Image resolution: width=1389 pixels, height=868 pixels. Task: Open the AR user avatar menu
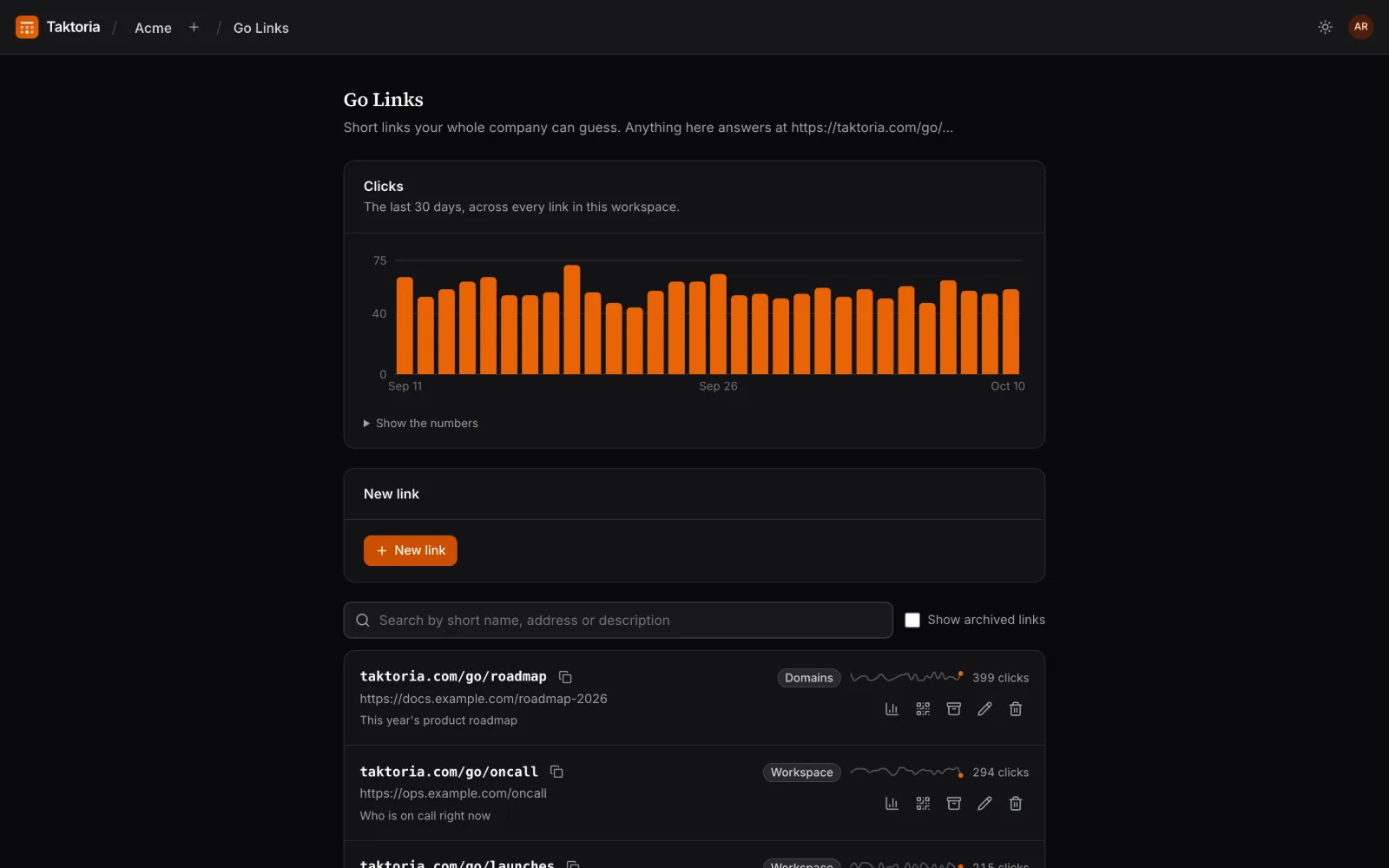1360,27
